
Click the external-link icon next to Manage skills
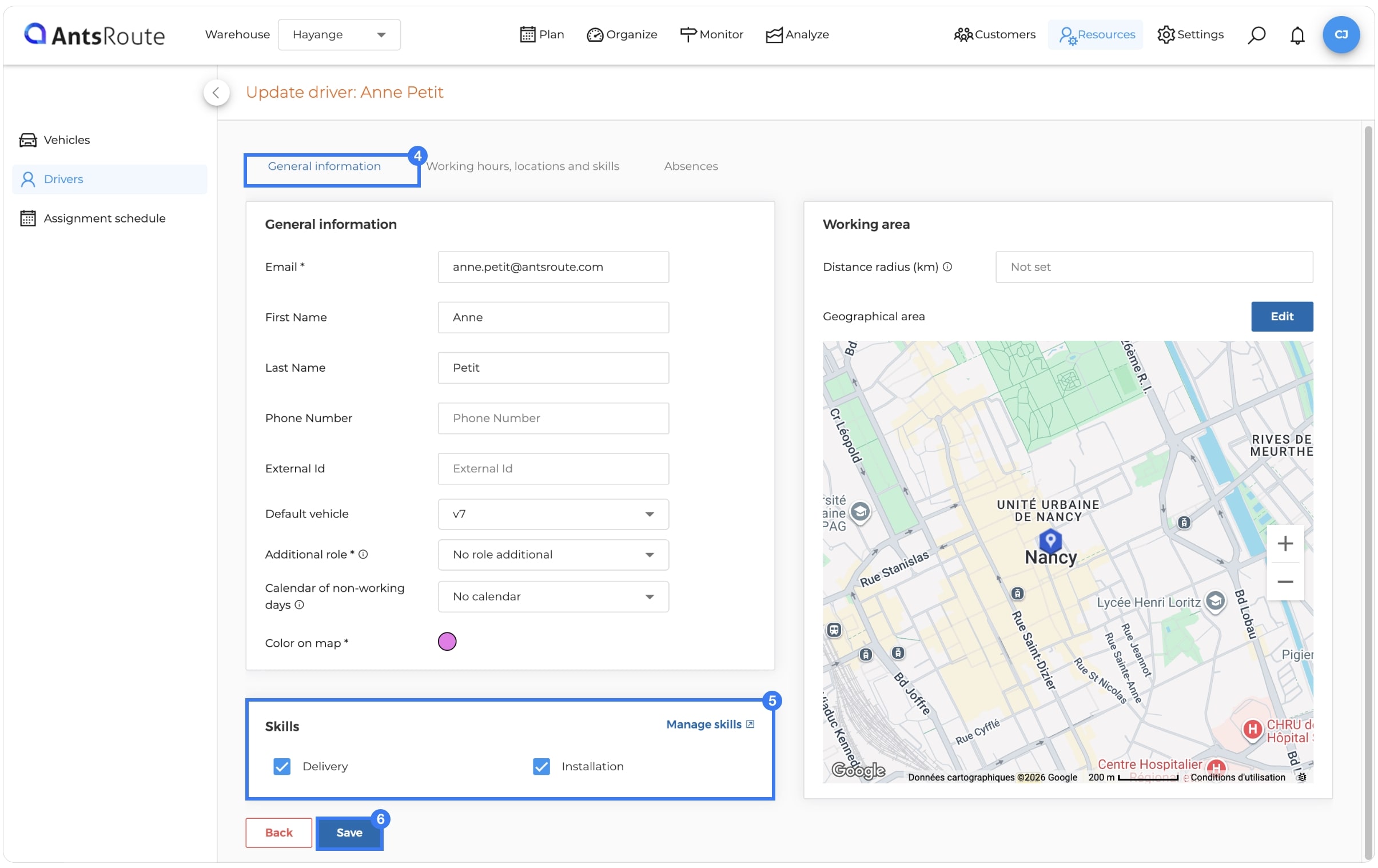(x=750, y=724)
